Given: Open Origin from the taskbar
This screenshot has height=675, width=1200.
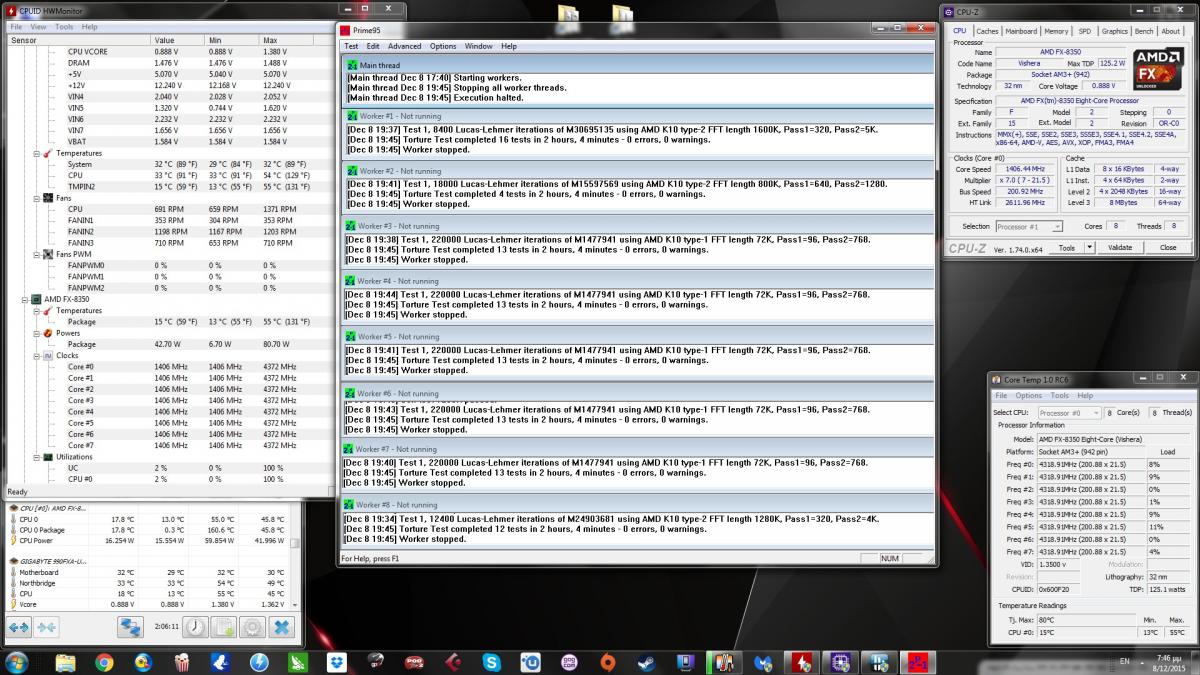Looking at the screenshot, I should click(x=607, y=662).
